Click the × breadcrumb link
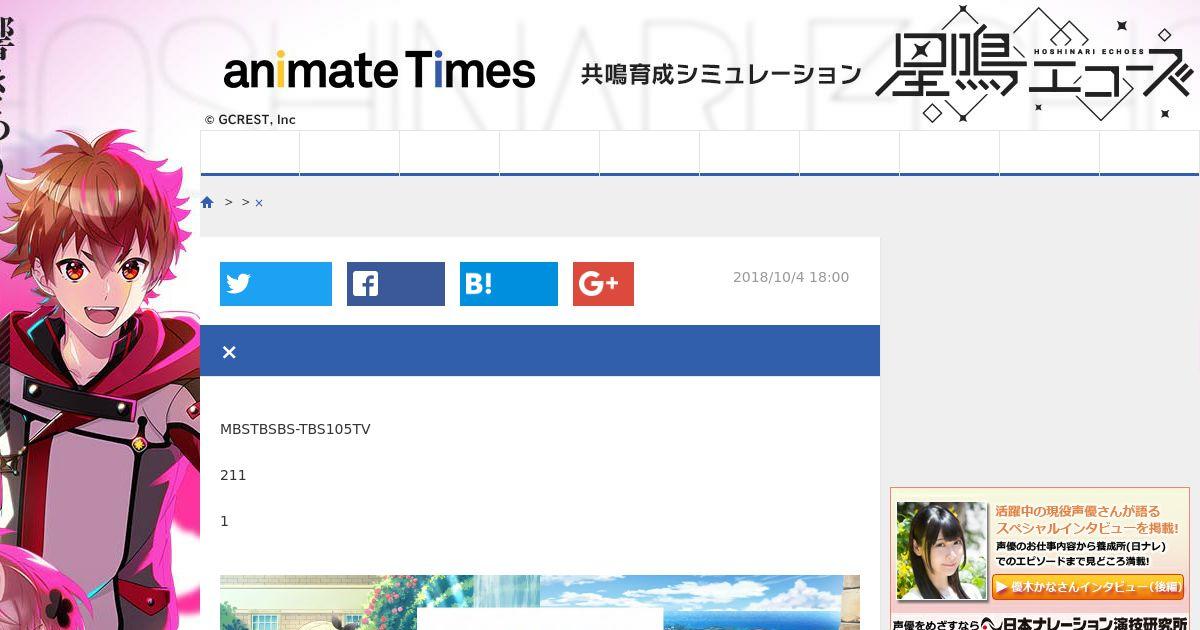Image resolution: width=1200 pixels, height=630 pixels. (x=259, y=203)
